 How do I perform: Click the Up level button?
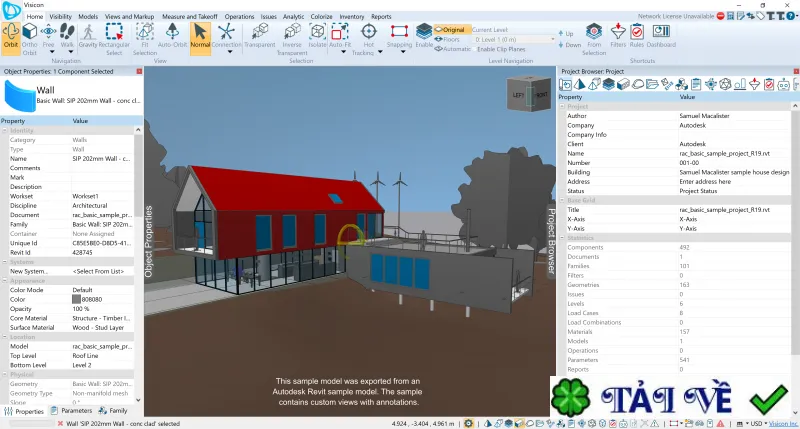[566, 34]
